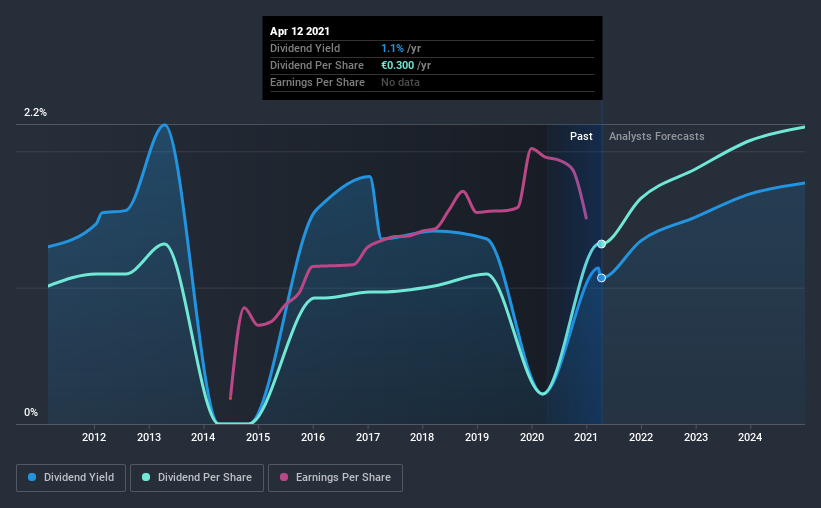821x508 pixels.
Task: Click the teal Dividend Per Share legend dot
Action: (x=146, y=477)
